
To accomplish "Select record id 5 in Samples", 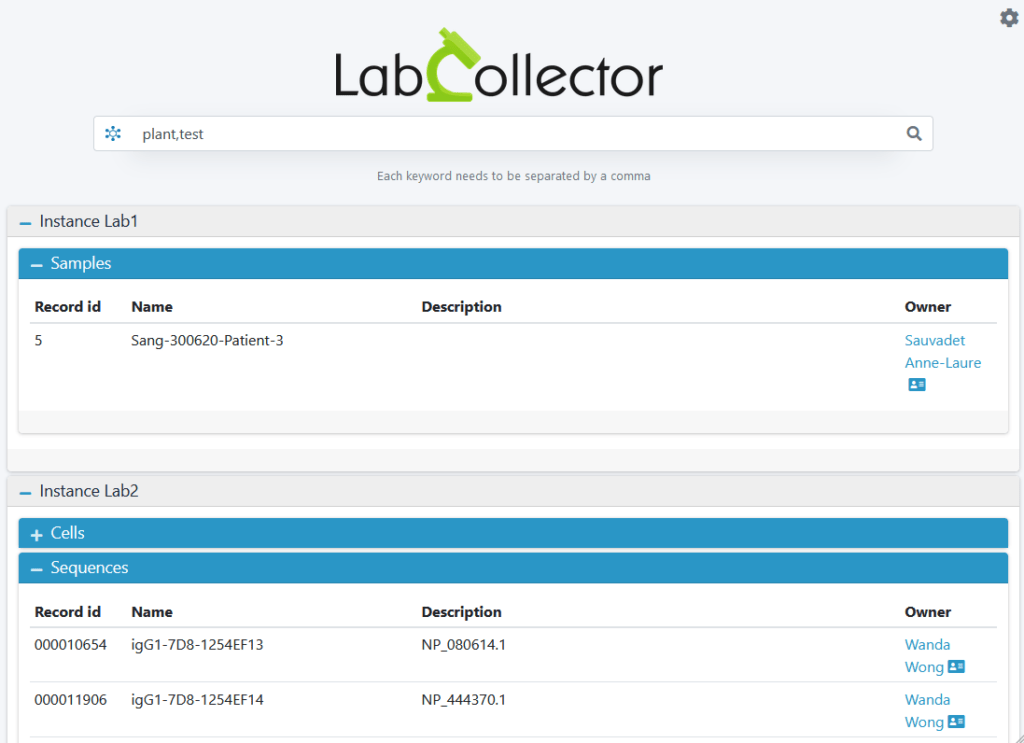I will [39, 340].
